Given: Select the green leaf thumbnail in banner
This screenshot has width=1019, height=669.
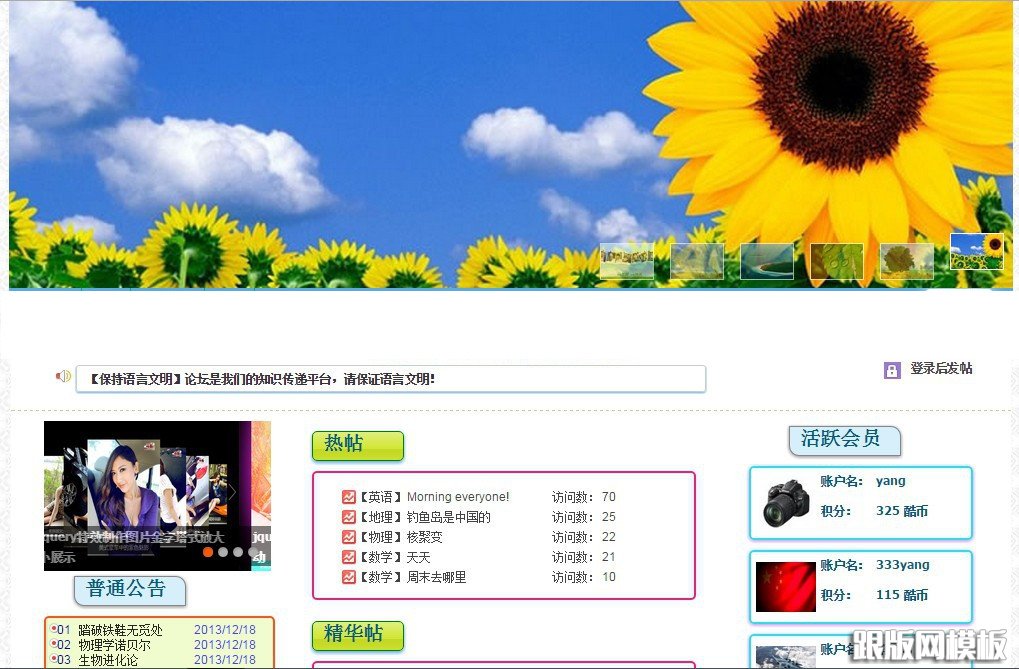Looking at the screenshot, I should [836, 261].
